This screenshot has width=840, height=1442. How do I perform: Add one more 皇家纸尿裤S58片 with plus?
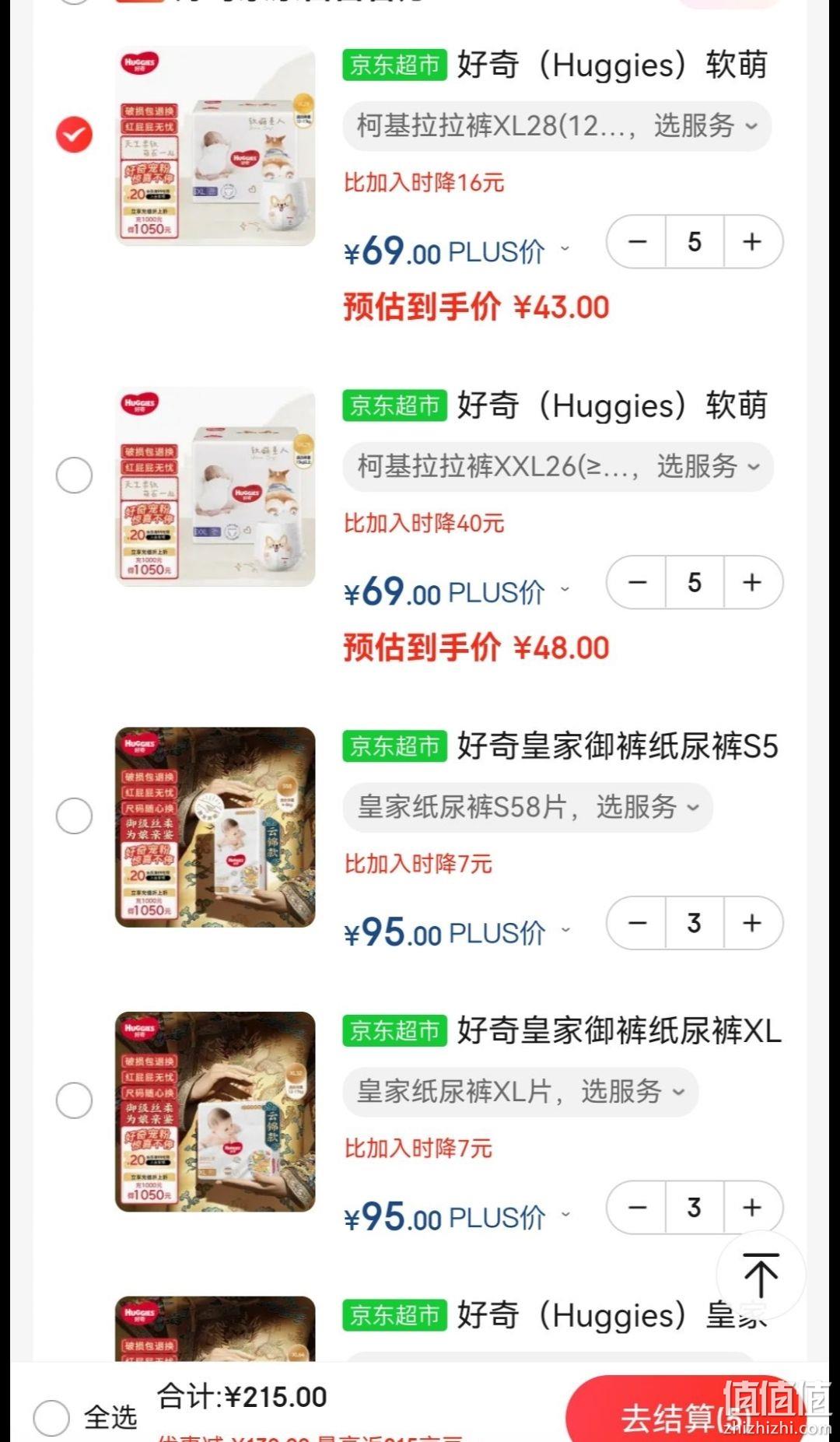(752, 923)
